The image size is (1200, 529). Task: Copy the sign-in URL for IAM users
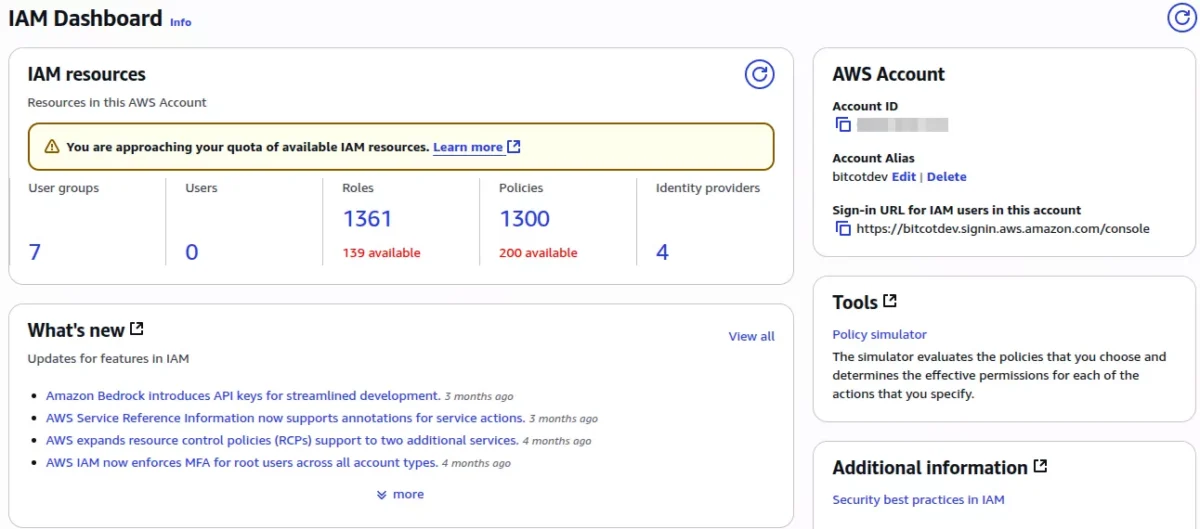click(843, 229)
